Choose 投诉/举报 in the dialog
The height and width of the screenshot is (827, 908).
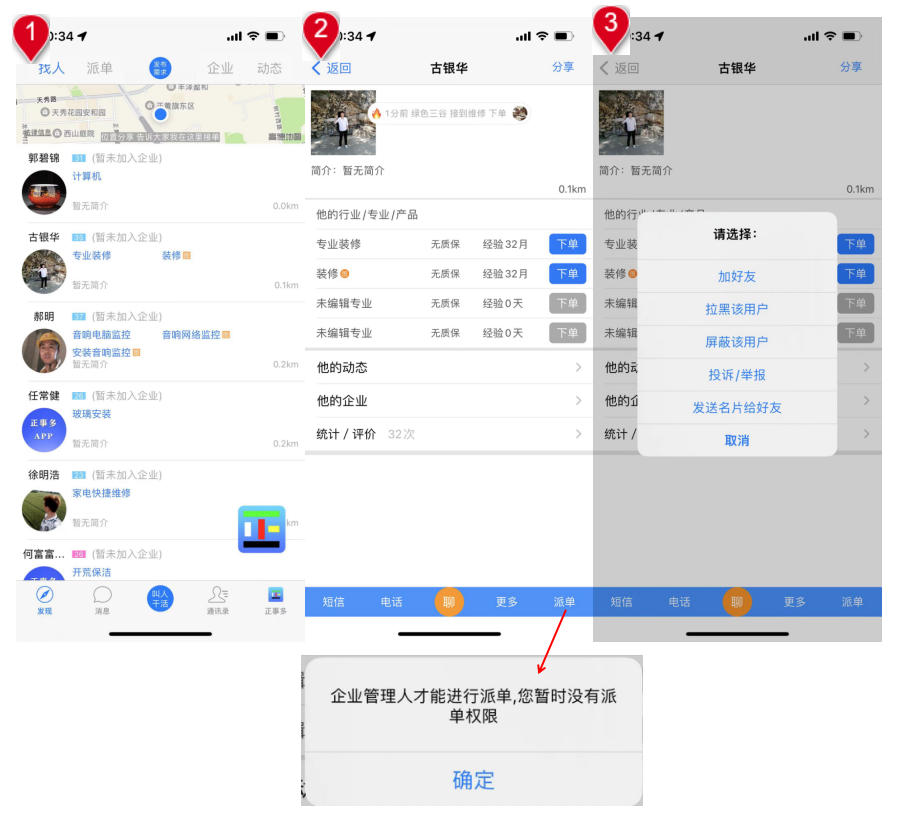(737, 375)
